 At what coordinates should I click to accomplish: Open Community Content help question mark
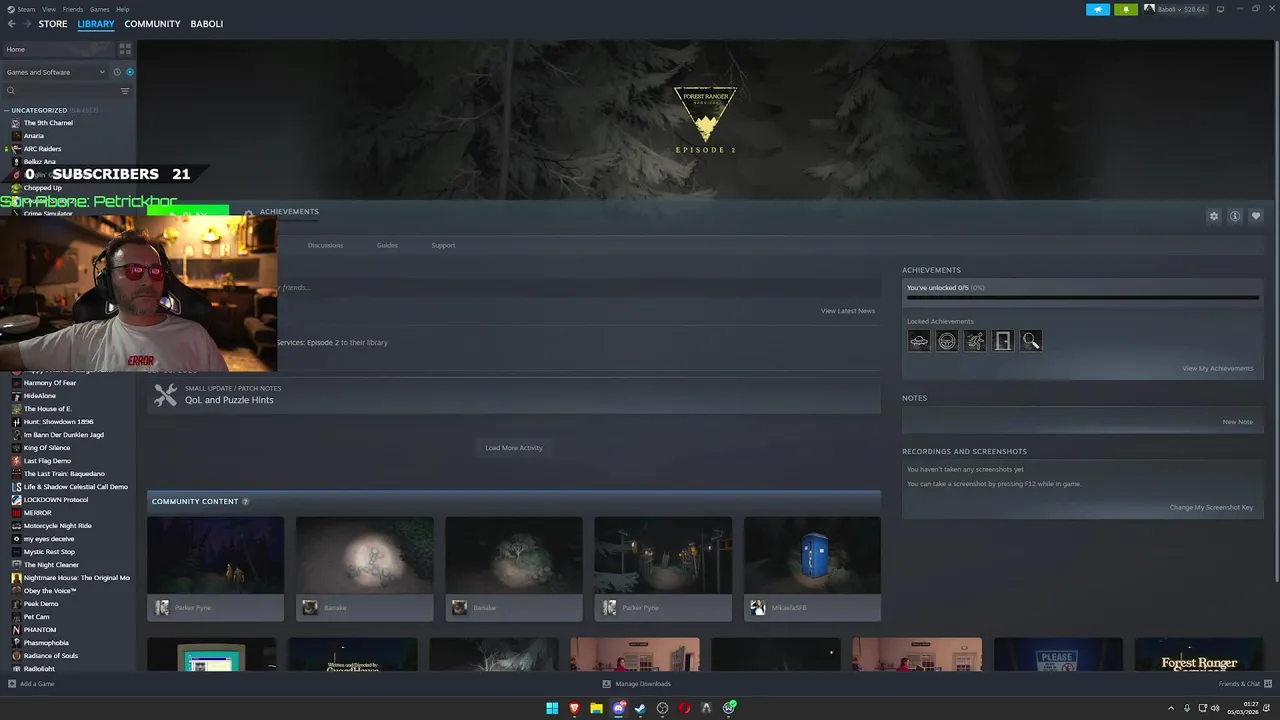[x=245, y=501]
